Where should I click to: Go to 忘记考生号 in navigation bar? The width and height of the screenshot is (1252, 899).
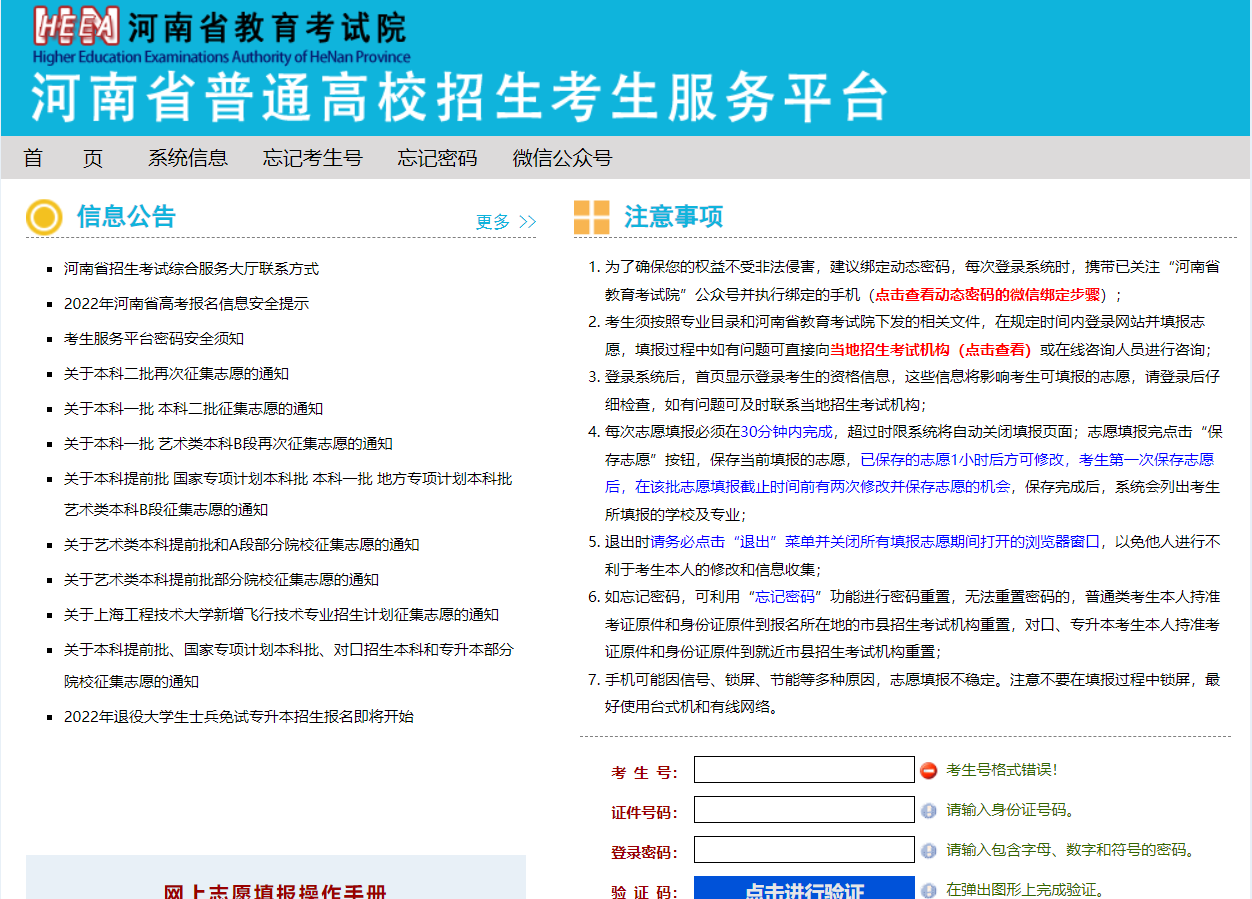click(x=312, y=158)
